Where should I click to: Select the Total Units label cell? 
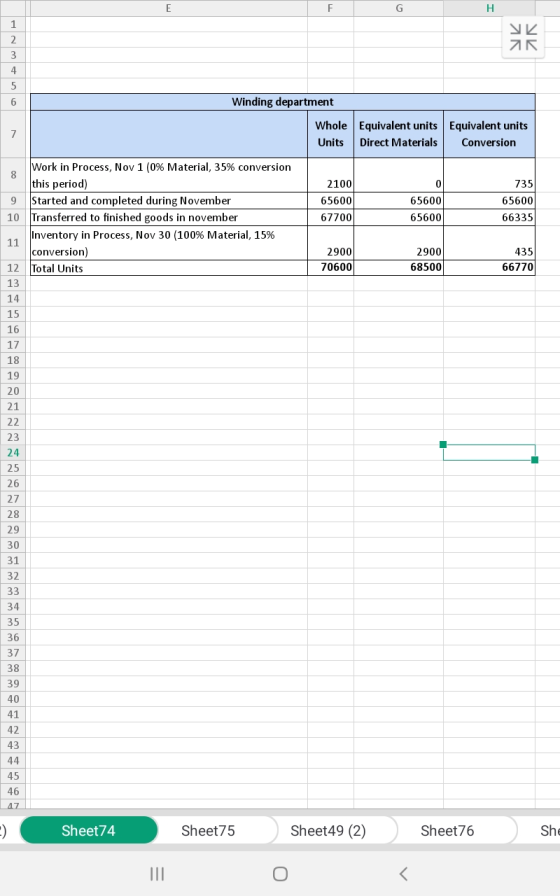tap(169, 268)
